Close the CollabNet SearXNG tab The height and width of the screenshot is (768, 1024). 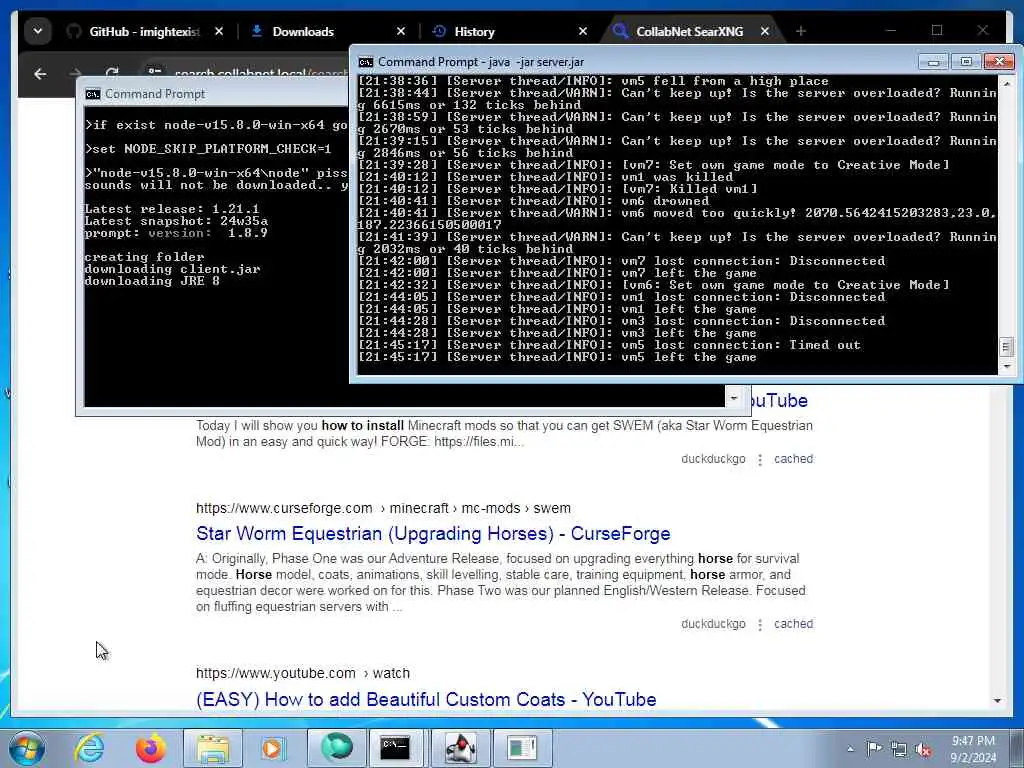click(765, 31)
